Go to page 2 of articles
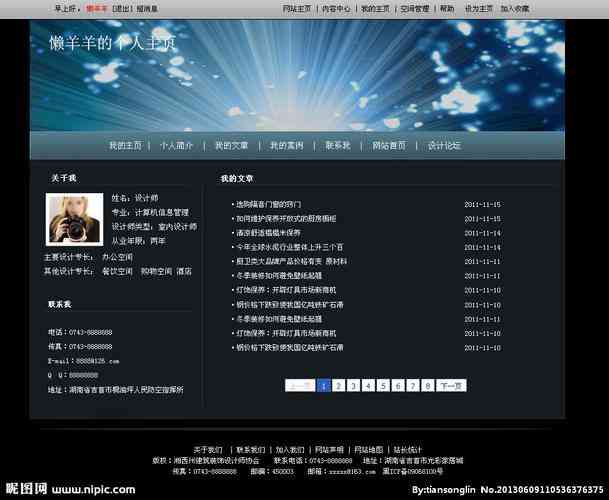 point(339,385)
